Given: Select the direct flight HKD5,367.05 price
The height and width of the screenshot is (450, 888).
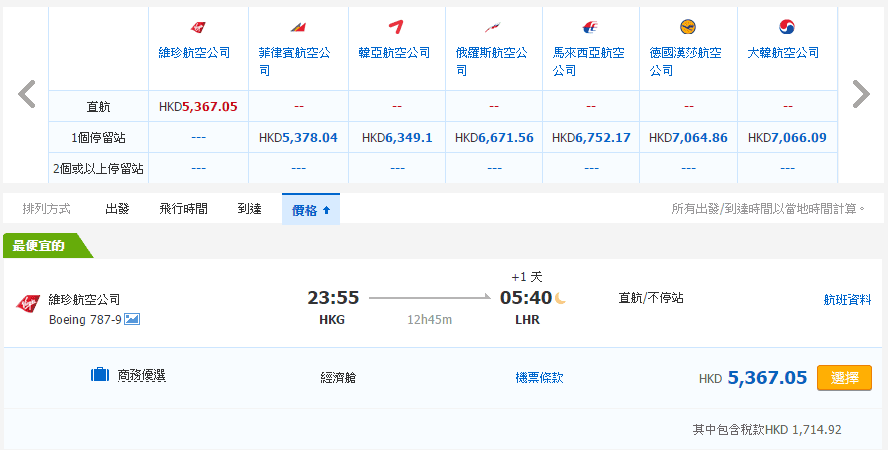Looking at the screenshot, I should click(x=198, y=106).
